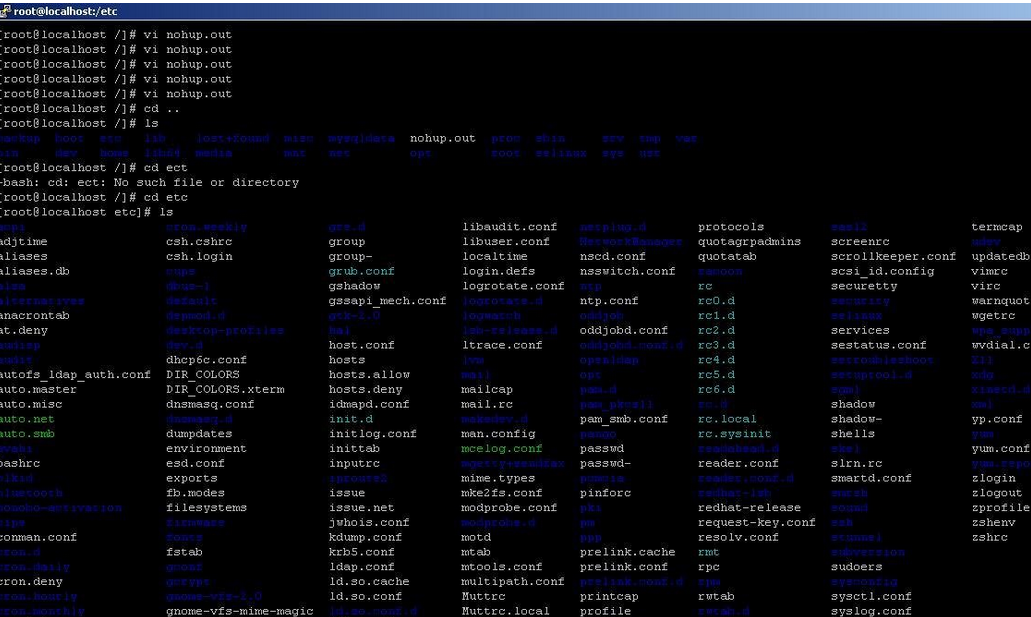Click the PuTTY icon in title bar
The width and height of the screenshot is (1031, 617).
click(x=6, y=10)
